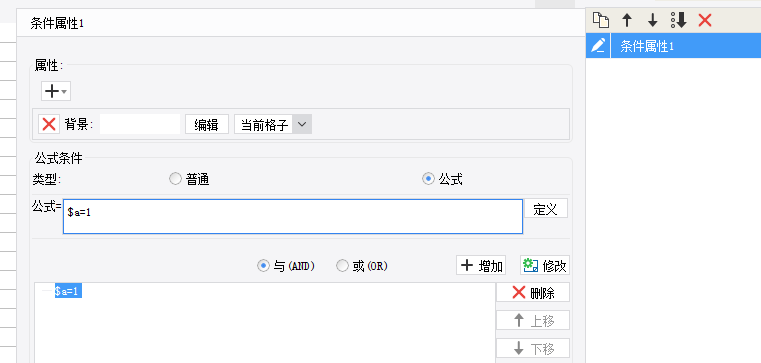Delete condition with red X toolbar icon
The width and height of the screenshot is (761, 363).
pos(705,20)
